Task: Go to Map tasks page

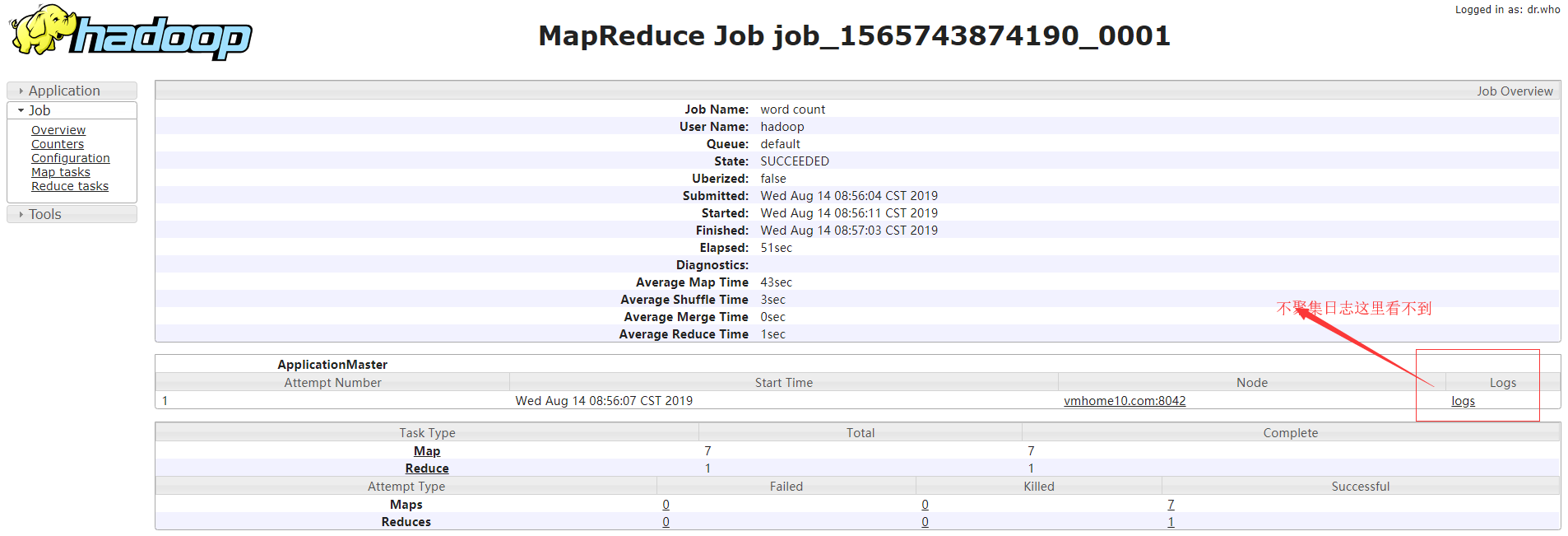Action: 61,172
